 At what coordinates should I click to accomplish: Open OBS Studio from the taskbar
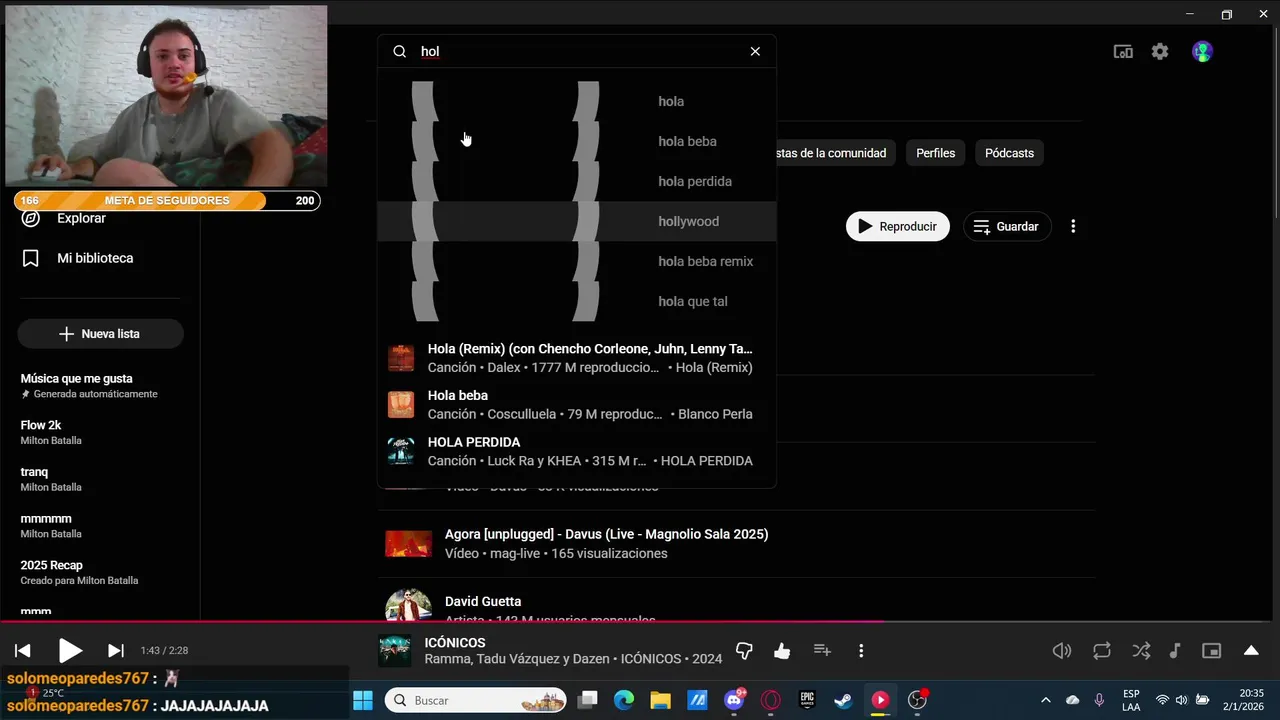click(x=917, y=700)
